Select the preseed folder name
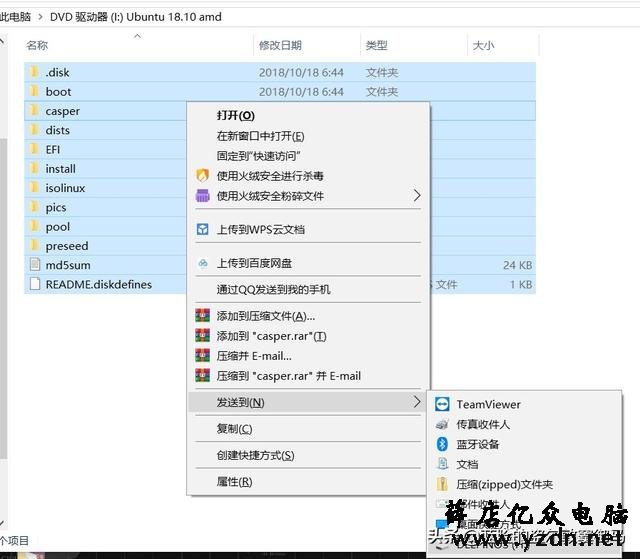 coord(67,246)
